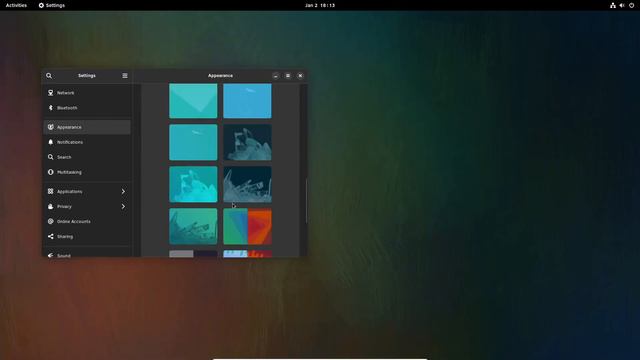Open volume icon in top bar
Viewport: 640px width, 360px height.
tap(622, 5)
